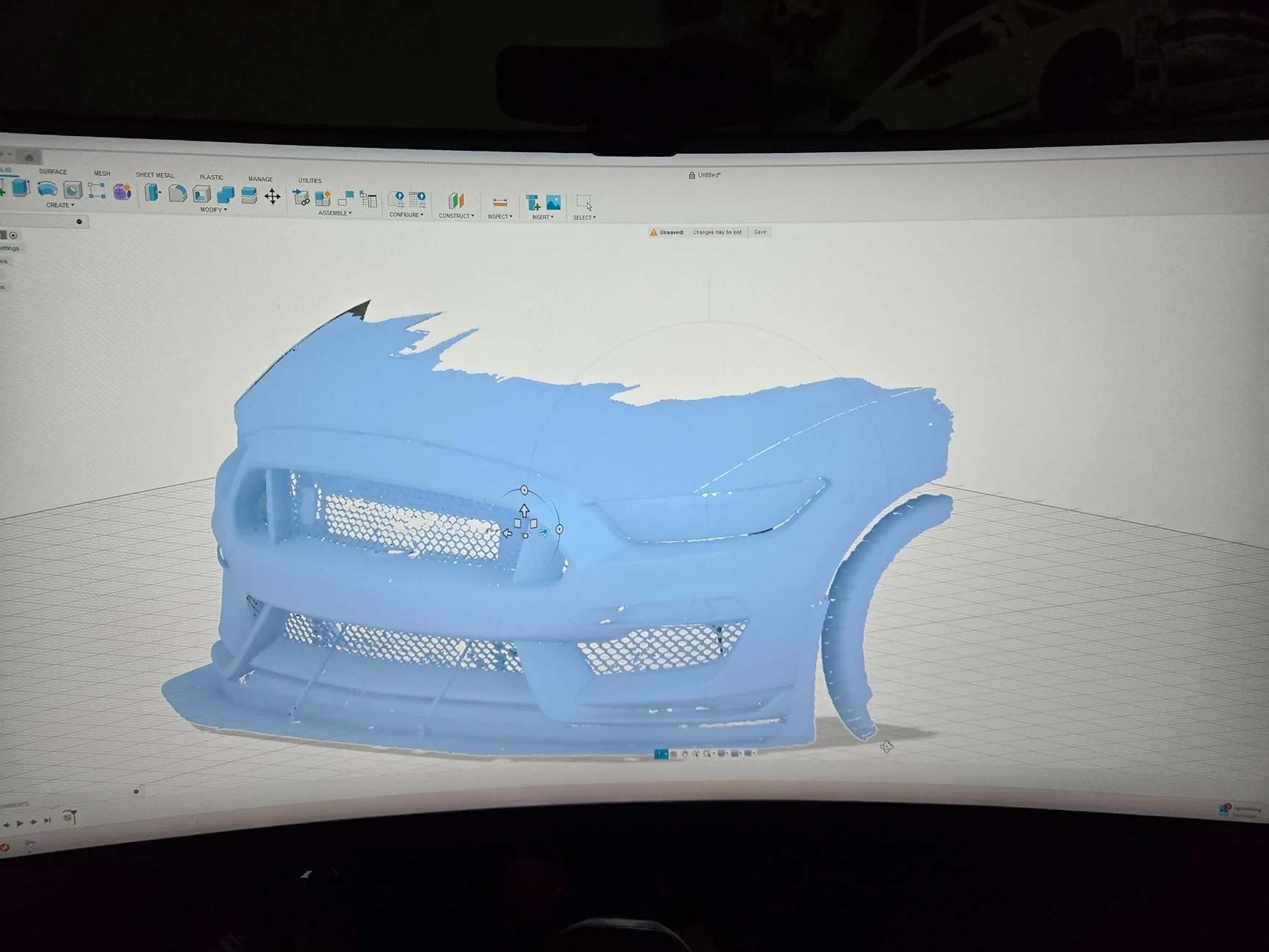Screen dimensions: 1269x952
Task: Expand the CONSTRUCT dropdown menu
Action: (456, 216)
